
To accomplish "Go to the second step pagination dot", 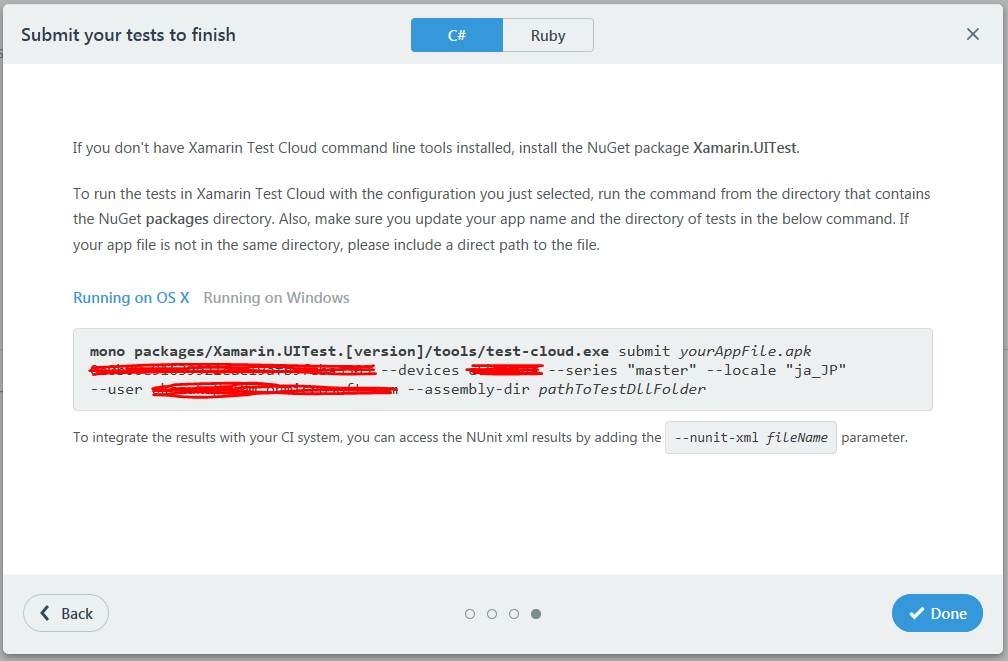I will click(492, 614).
